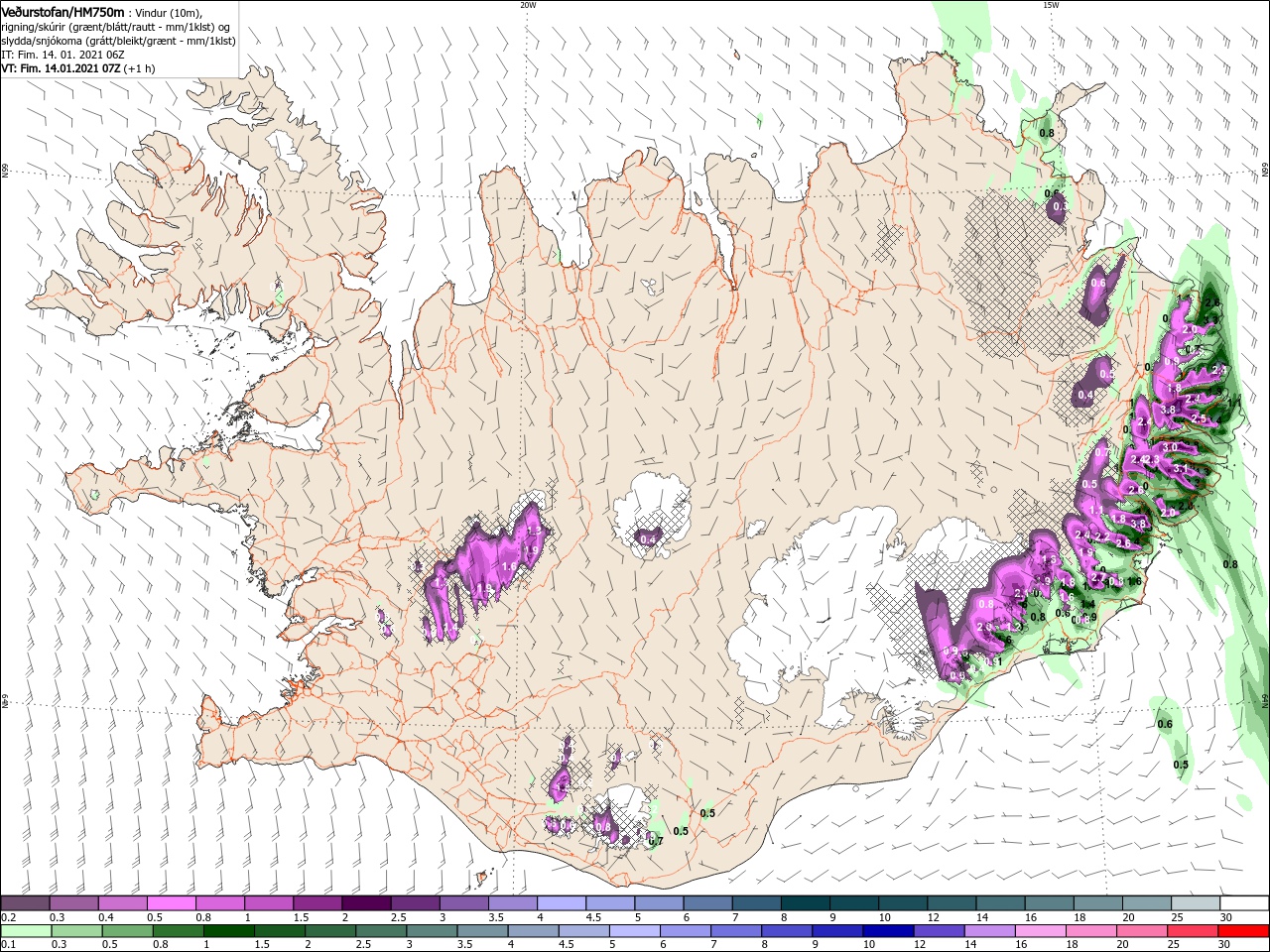Screen dimensions: 1270x952
Task: Click the 15W longitude label
Action: [x=1051, y=5]
